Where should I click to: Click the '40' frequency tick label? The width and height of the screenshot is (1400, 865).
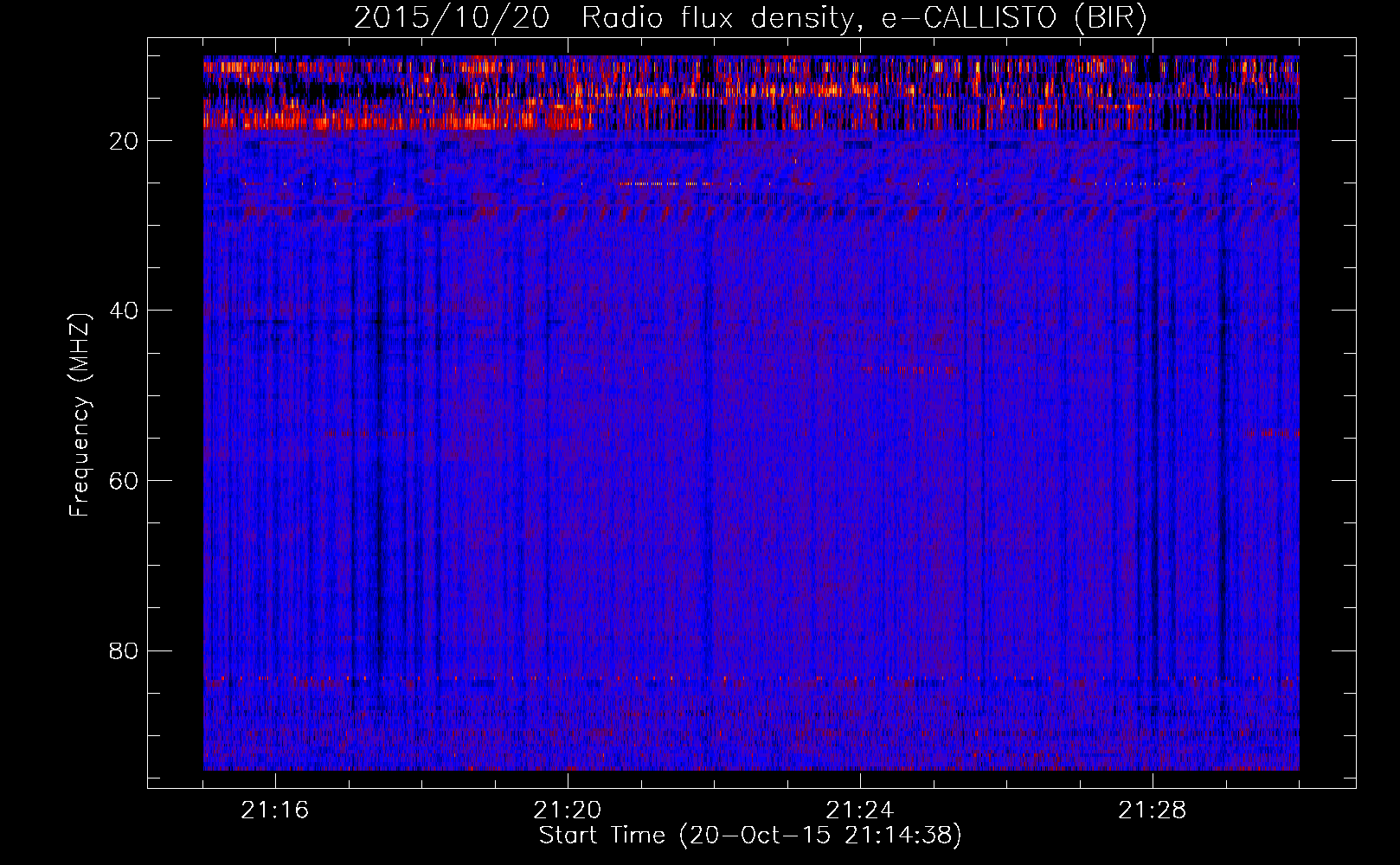(x=125, y=311)
